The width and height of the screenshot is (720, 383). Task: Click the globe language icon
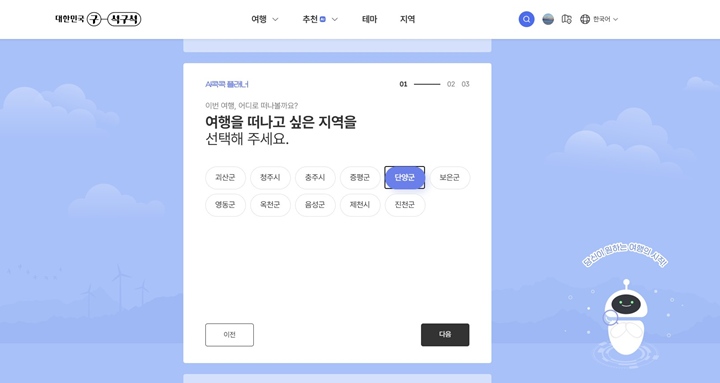coord(585,19)
